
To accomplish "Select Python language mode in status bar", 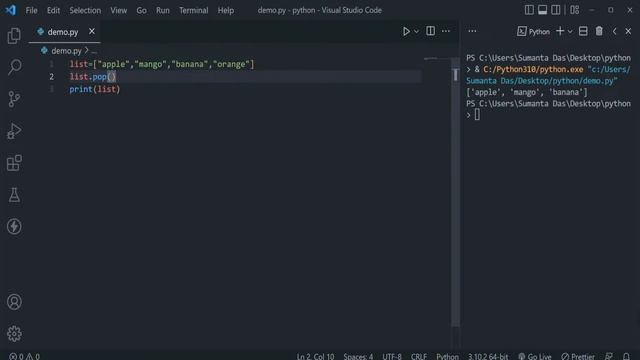I will [447, 356].
